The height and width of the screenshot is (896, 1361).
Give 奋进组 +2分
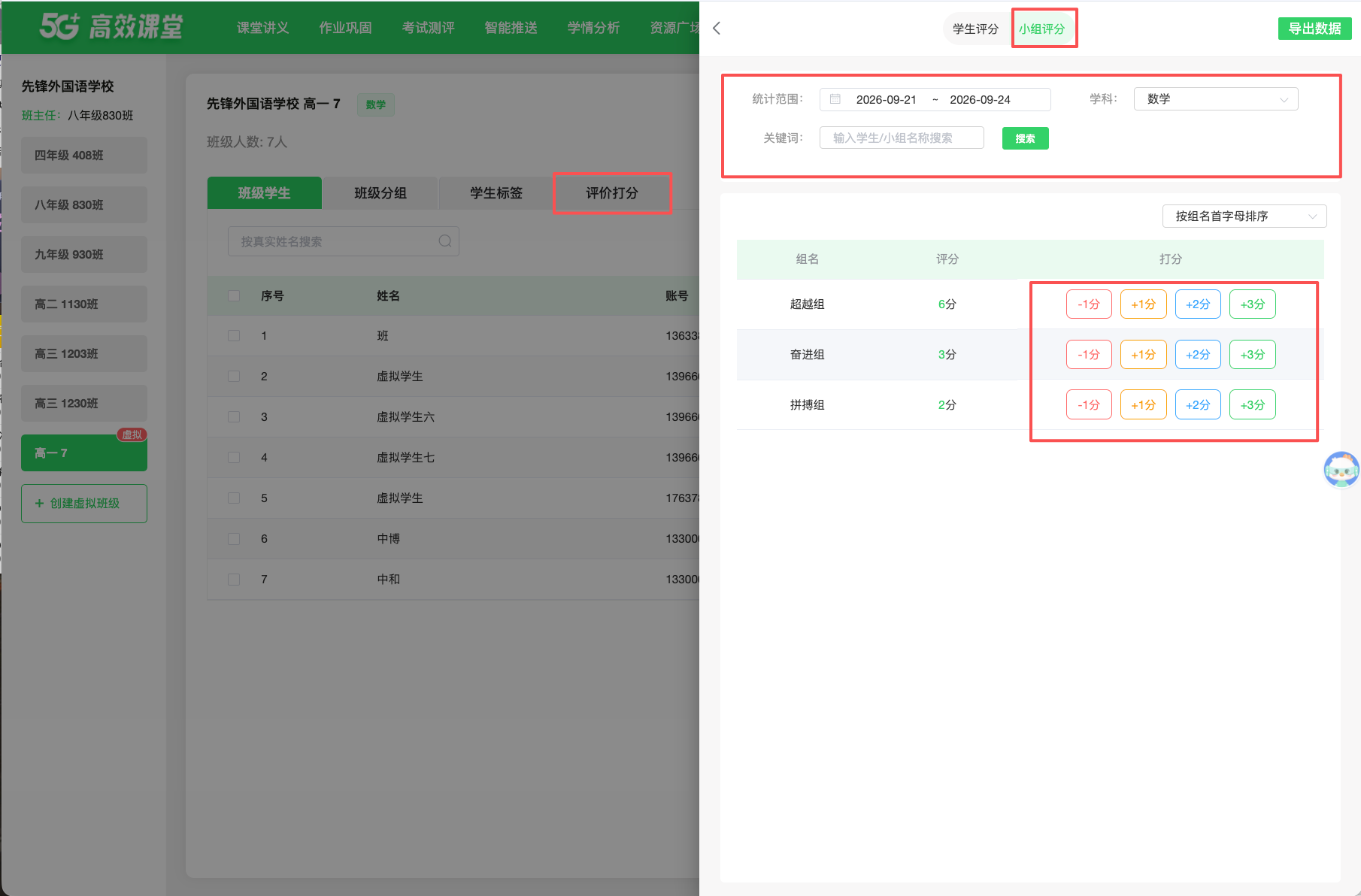(x=1198, y=355)
